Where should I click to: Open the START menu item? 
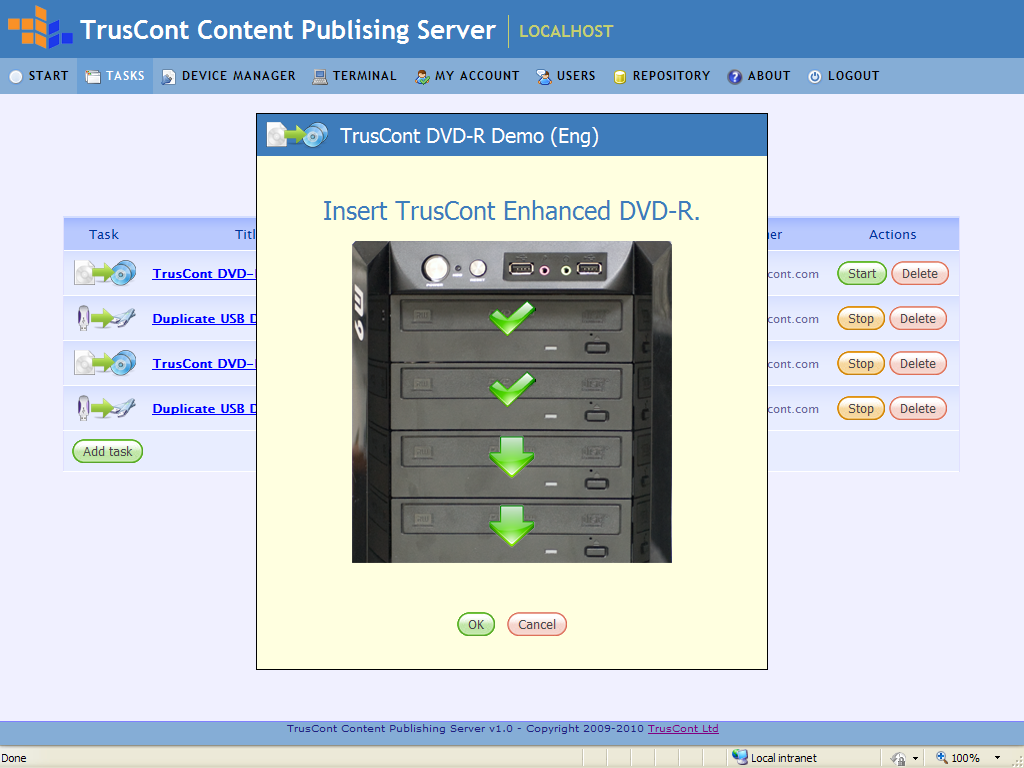pyautogui.click(x=39, y=76)
